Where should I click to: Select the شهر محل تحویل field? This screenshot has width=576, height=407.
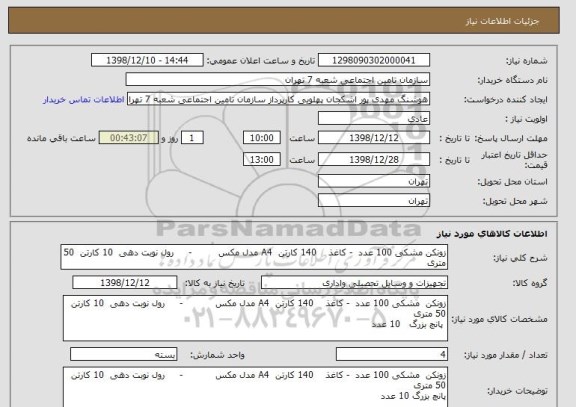[x=374, y=201]
